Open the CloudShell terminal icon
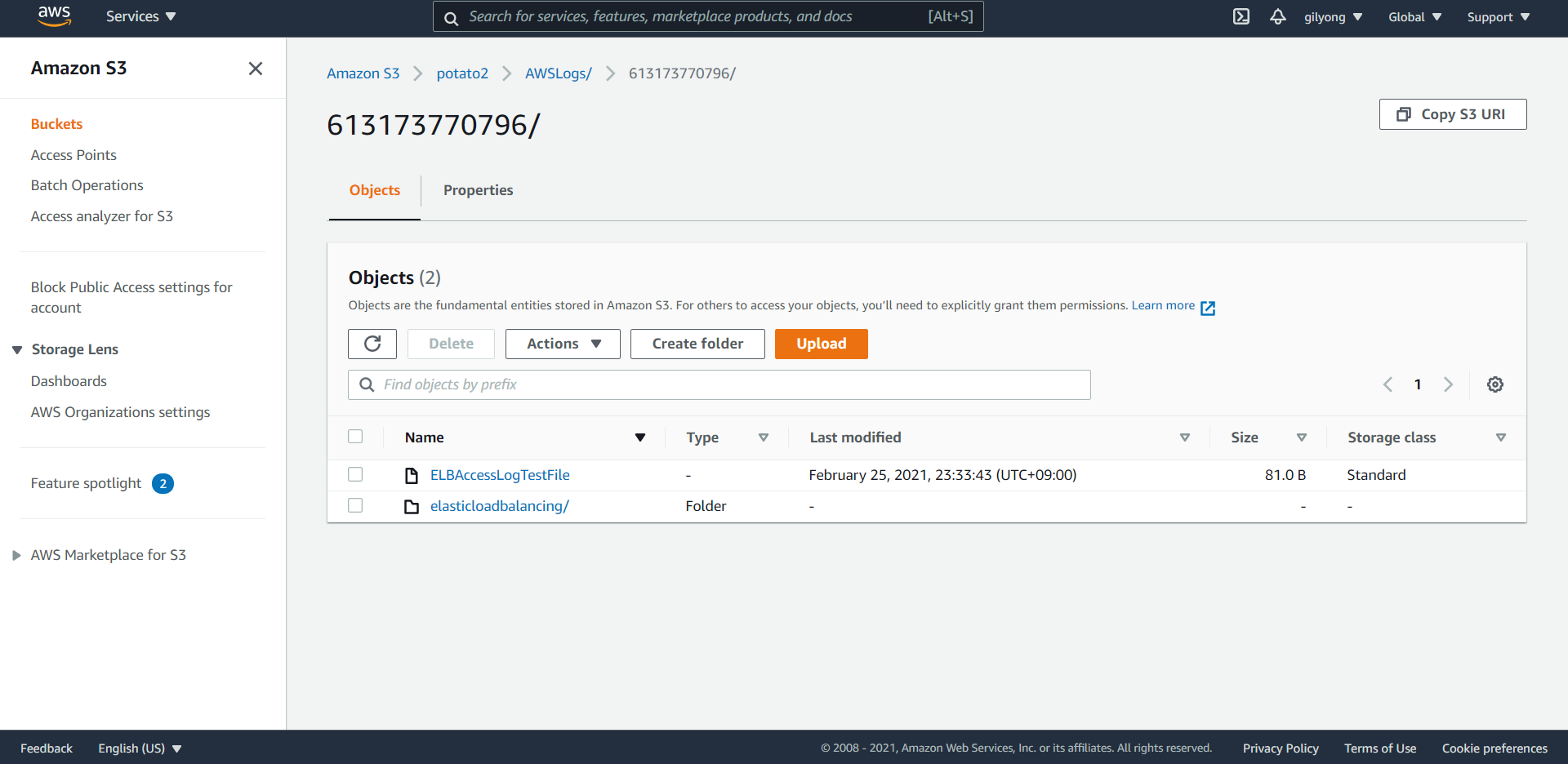Viewport: 1568px width, 764px height. pyautogui.click(x=1241, y=16)
